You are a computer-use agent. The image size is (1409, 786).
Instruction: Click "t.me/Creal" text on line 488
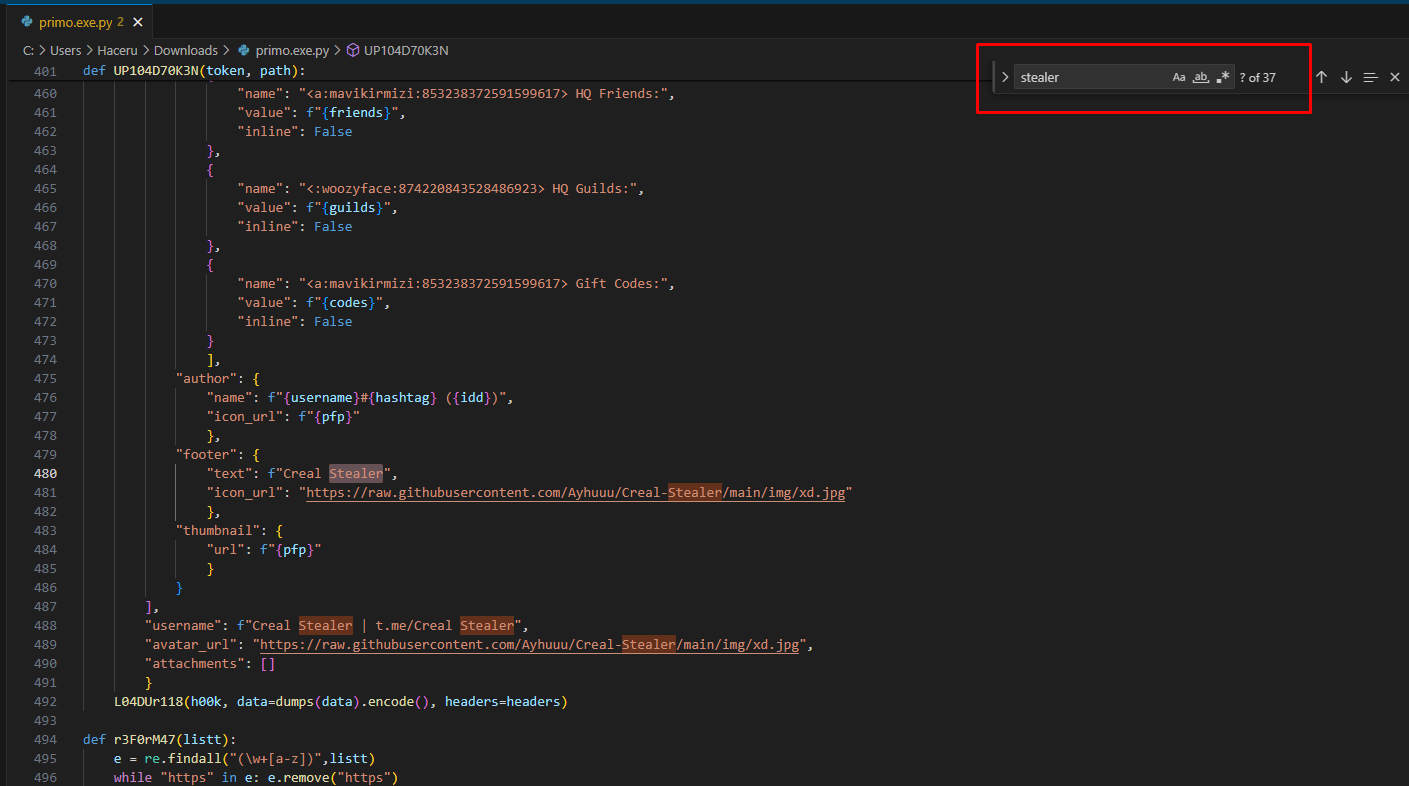[x=414, y=626]
